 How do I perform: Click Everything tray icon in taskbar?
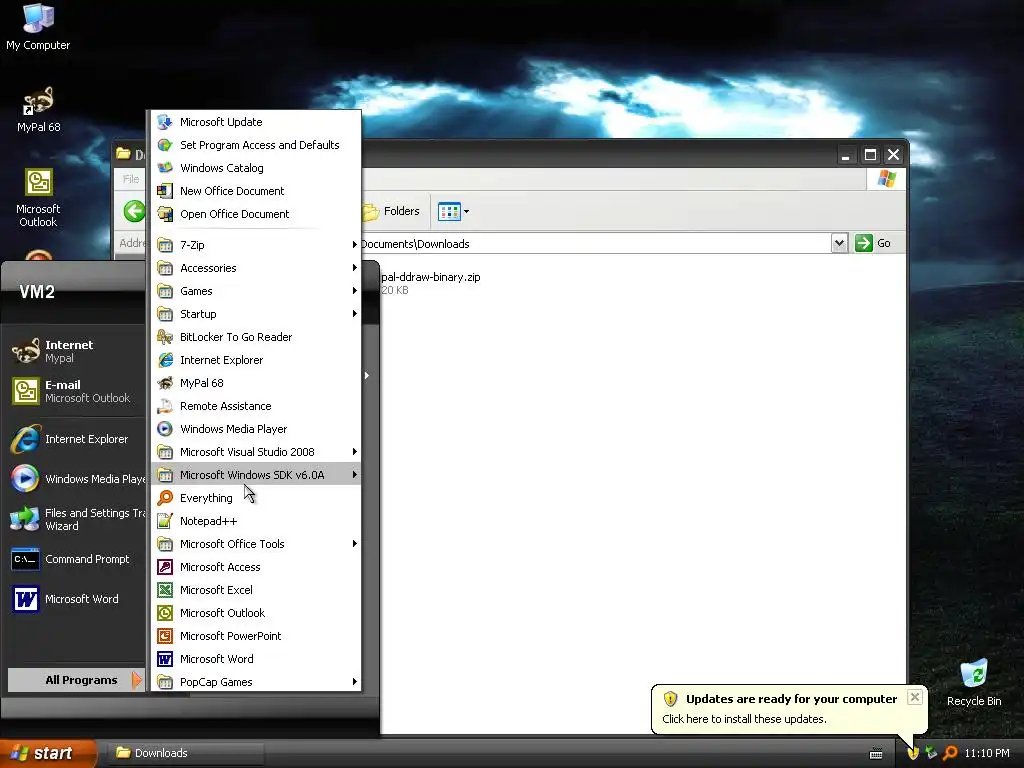(950, 753)
